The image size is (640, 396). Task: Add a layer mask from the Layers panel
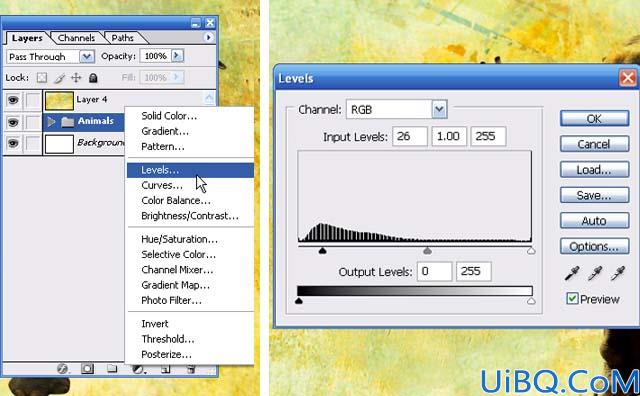(87, 369)
